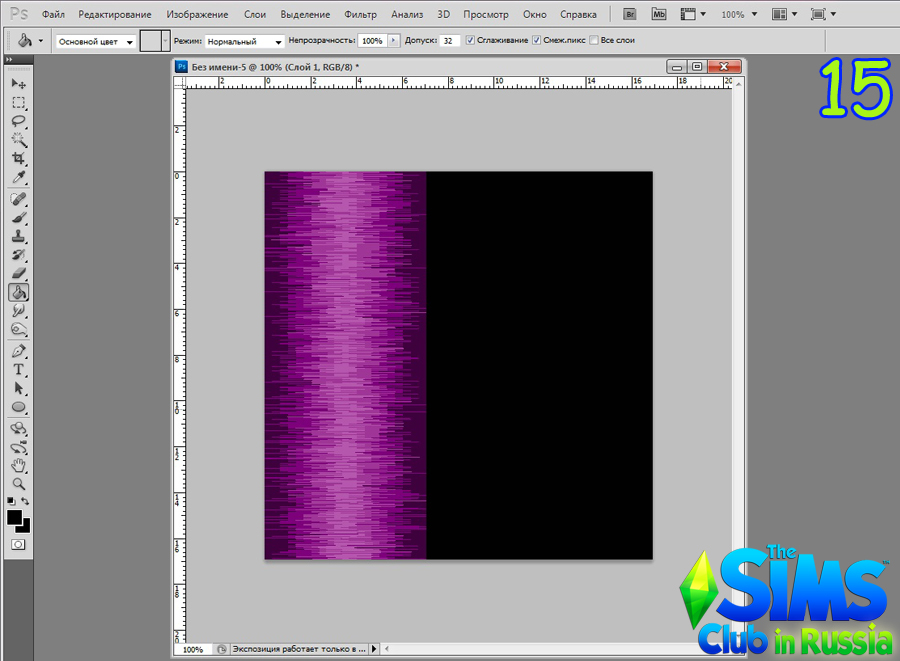Uncheck the Смеж.пикс checkbox

(x=537, y=41)
